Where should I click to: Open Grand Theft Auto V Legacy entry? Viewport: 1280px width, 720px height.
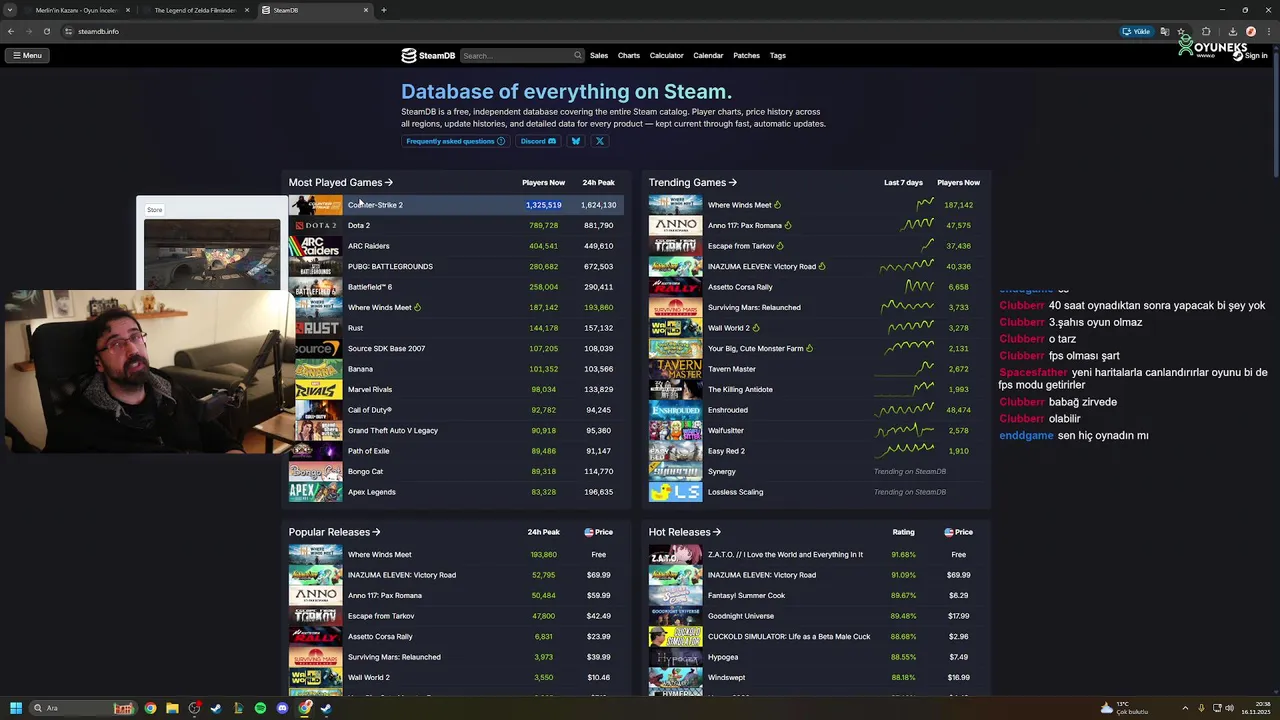[x=393, y=430]
